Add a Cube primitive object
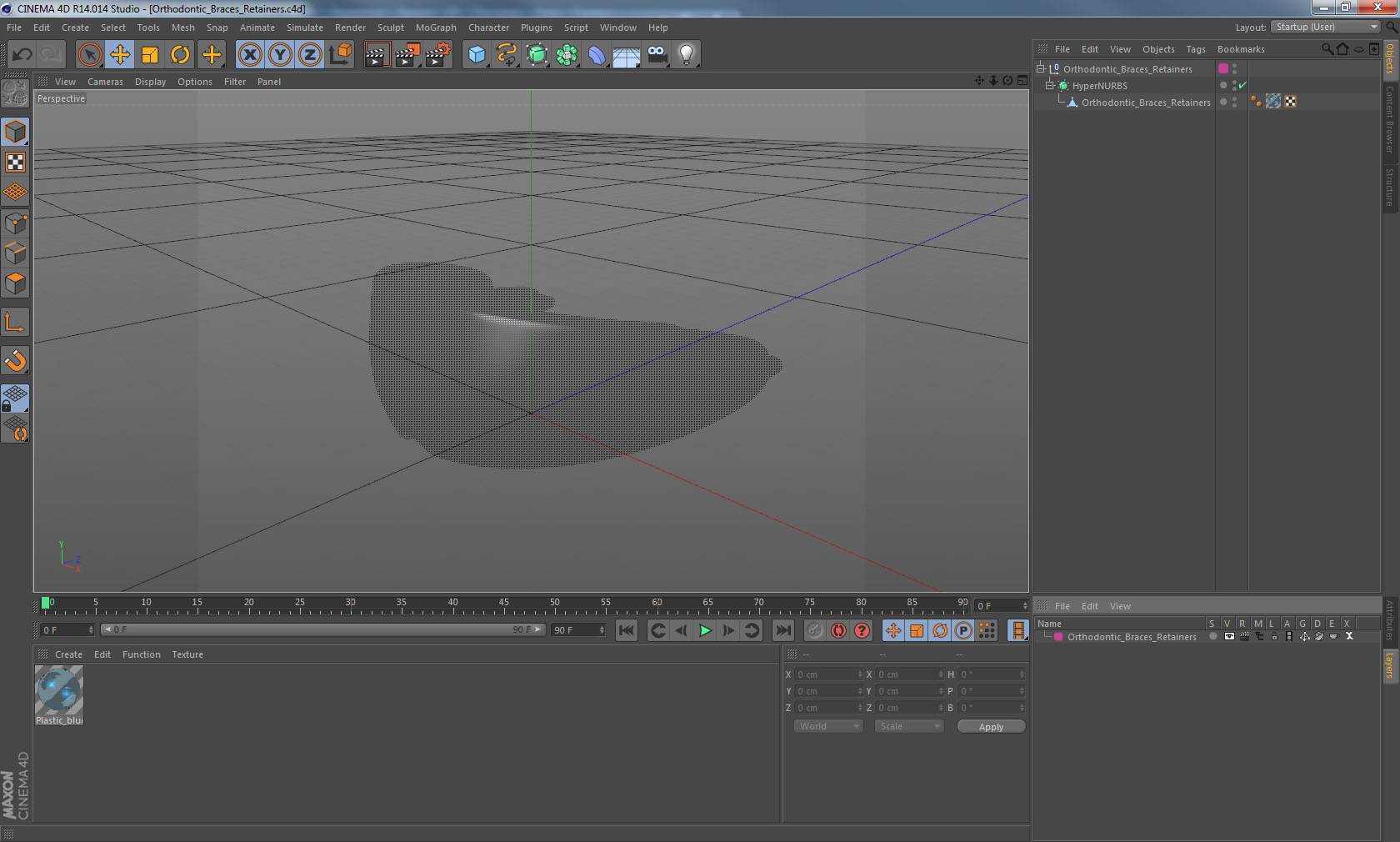The height and width of the screenshot is (842, 1400). [477, 55]
